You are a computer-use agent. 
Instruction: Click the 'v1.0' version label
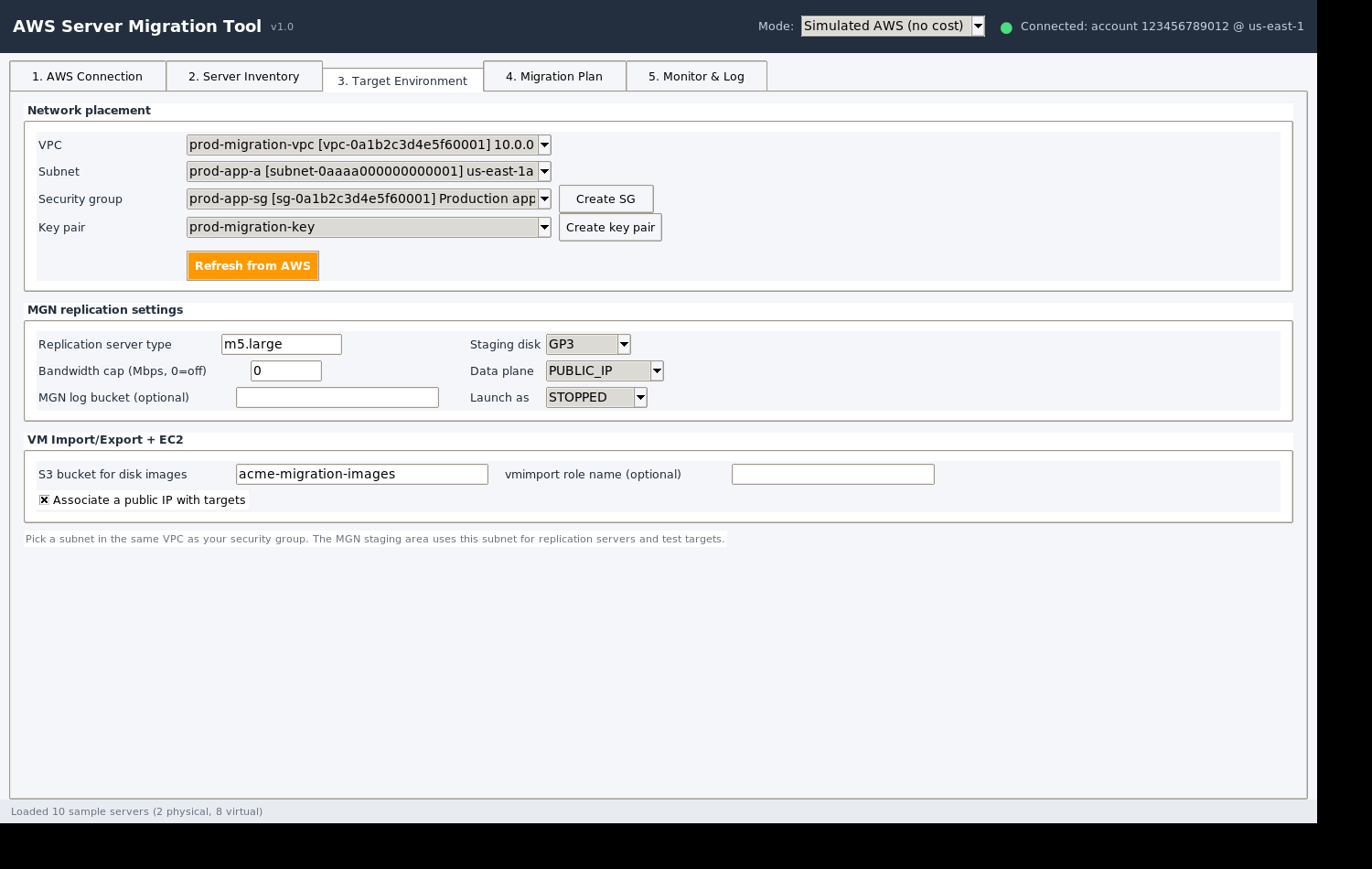[x=282, y=27]
